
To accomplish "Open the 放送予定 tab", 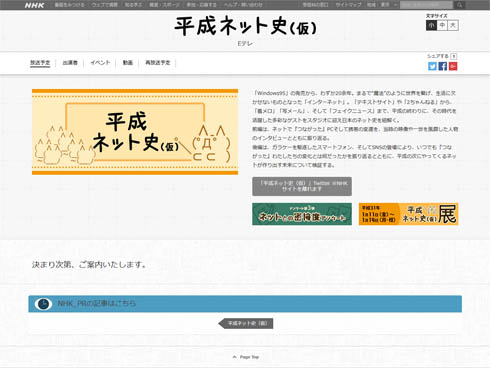I will [40, 63].
